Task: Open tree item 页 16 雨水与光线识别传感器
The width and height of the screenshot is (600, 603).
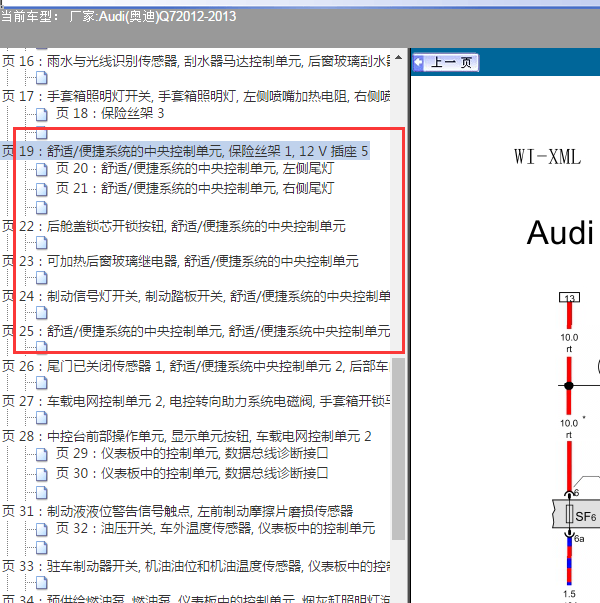Action: click(196, 61)
